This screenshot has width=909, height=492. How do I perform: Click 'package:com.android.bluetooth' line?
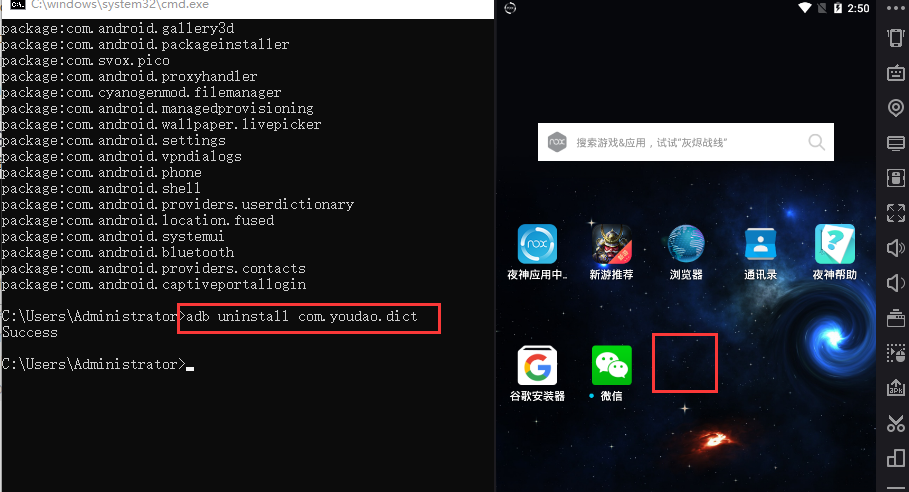[x=118, y=253]
